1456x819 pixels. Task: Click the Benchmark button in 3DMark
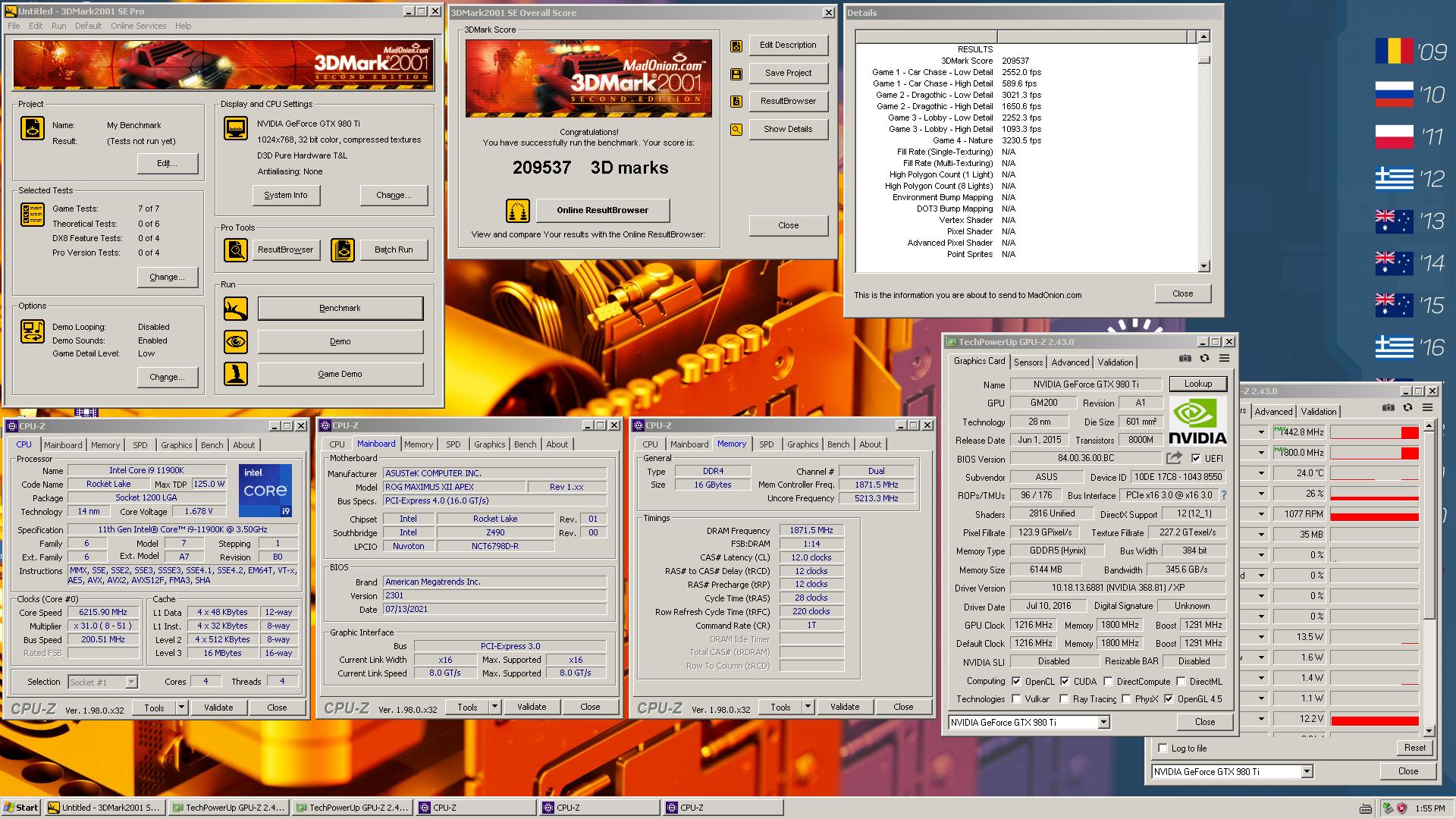point(340,309)
